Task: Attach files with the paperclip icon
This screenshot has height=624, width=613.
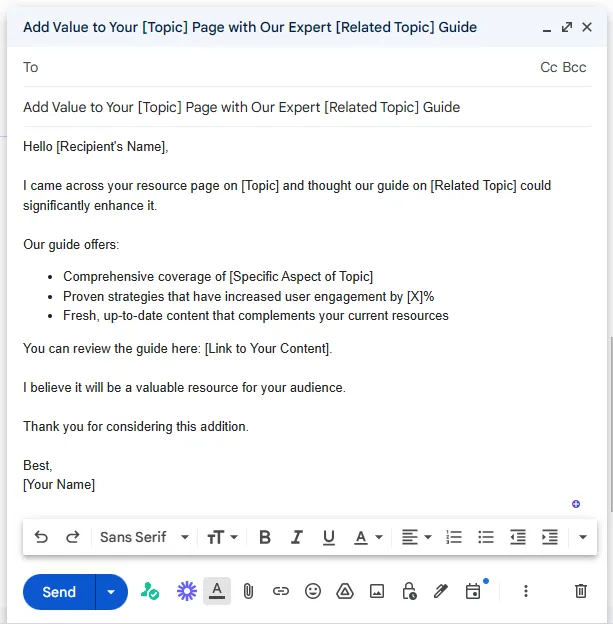Action: [x=248, y=591]
